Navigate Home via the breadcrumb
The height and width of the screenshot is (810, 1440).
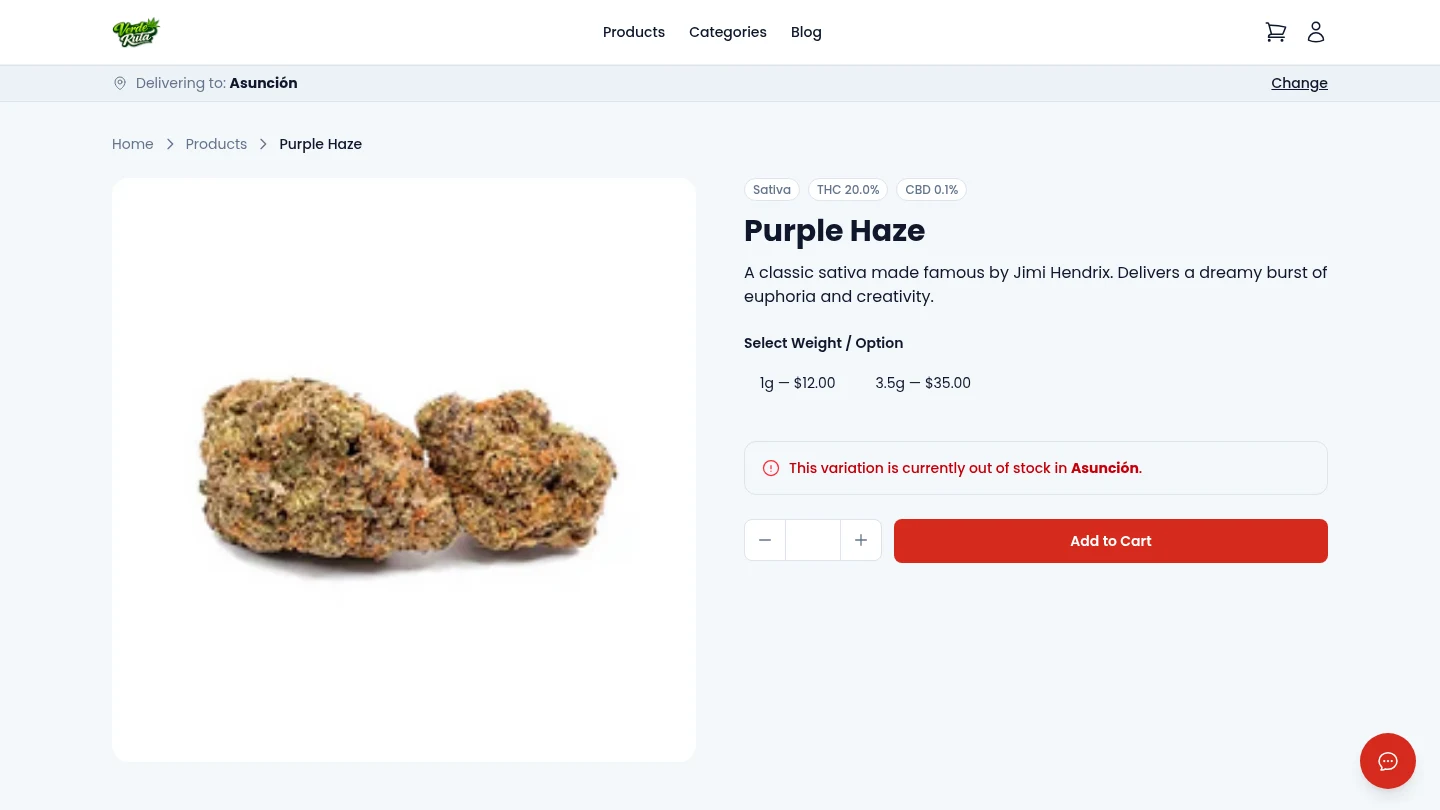(x=133, y=144)
